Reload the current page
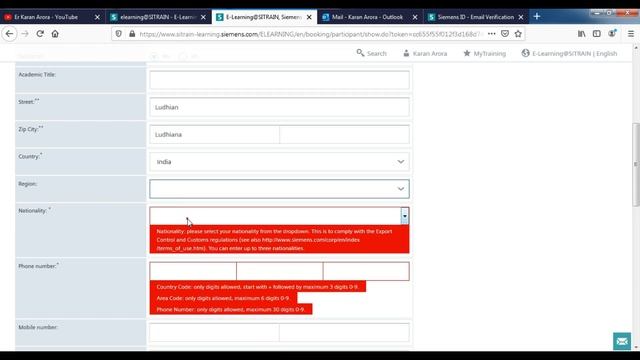640x360 pixels. pos(40,34)
